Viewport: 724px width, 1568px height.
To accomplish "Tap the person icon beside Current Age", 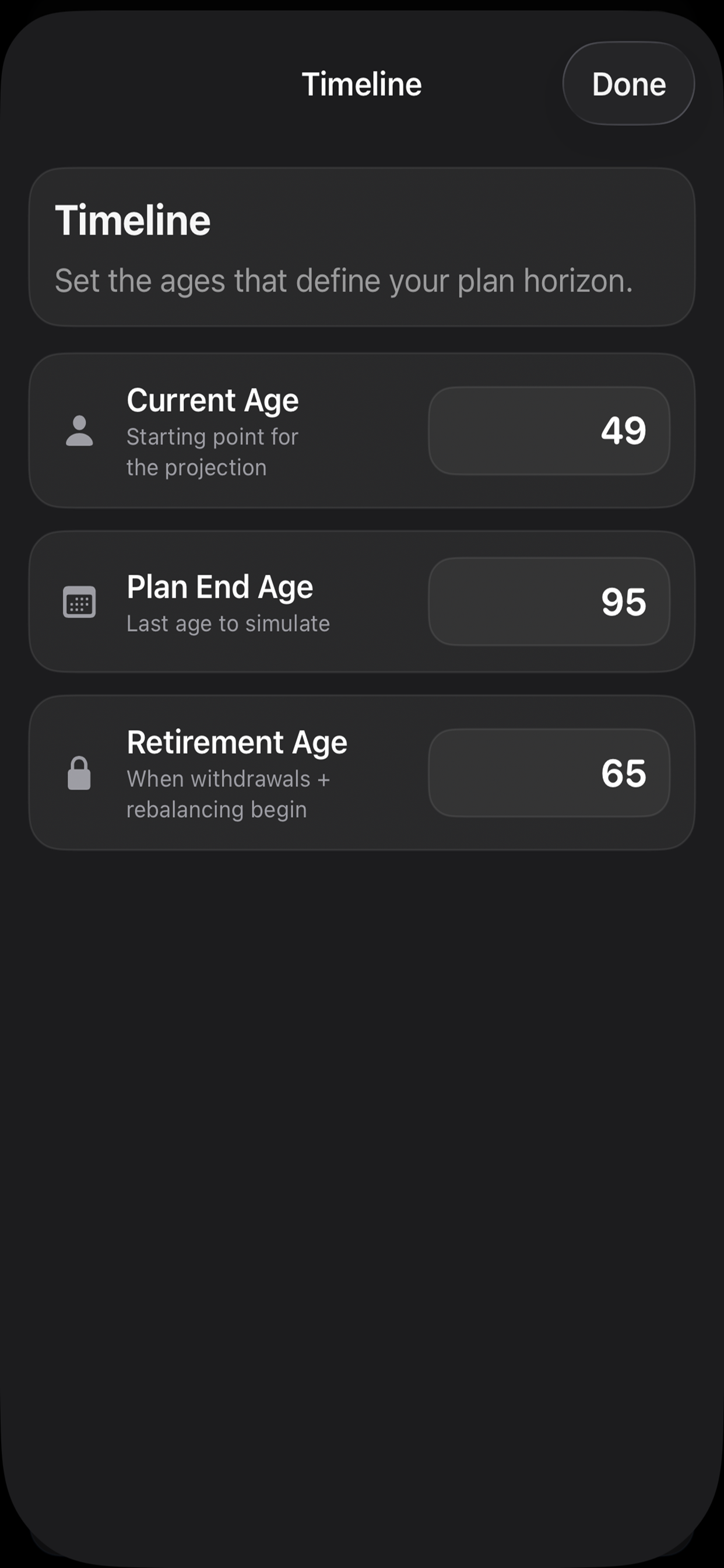I will 79,431.
